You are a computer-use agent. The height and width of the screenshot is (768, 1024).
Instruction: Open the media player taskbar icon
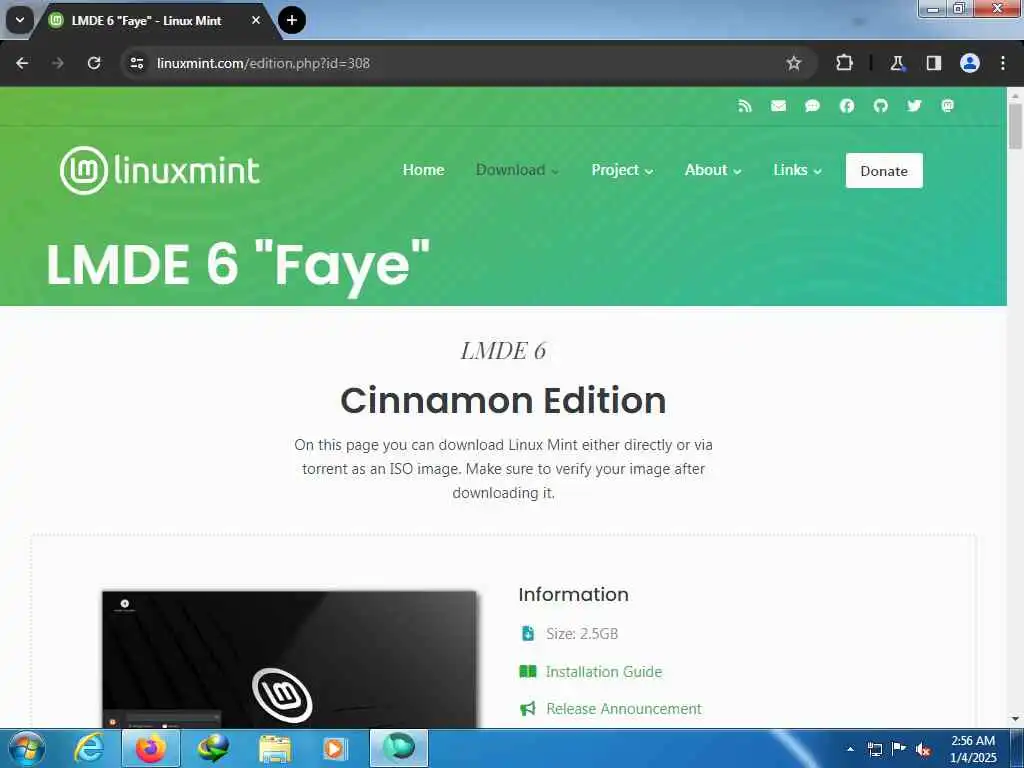335,748
